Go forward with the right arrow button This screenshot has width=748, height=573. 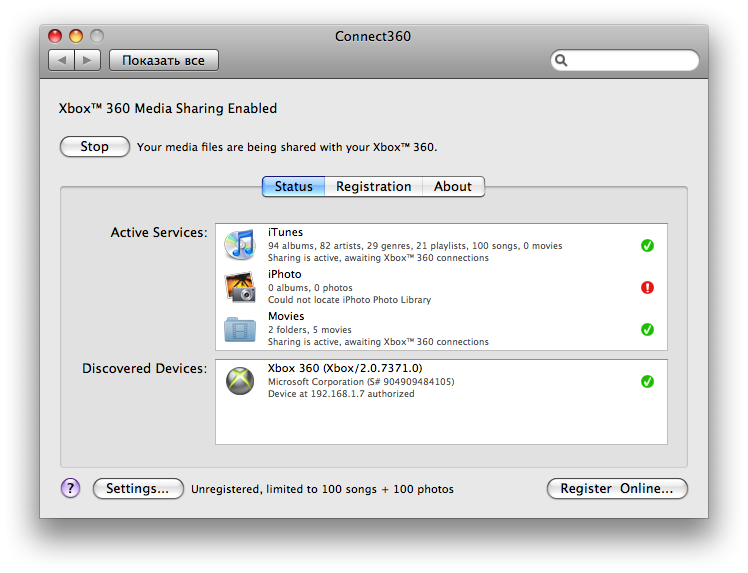[87, 60]
